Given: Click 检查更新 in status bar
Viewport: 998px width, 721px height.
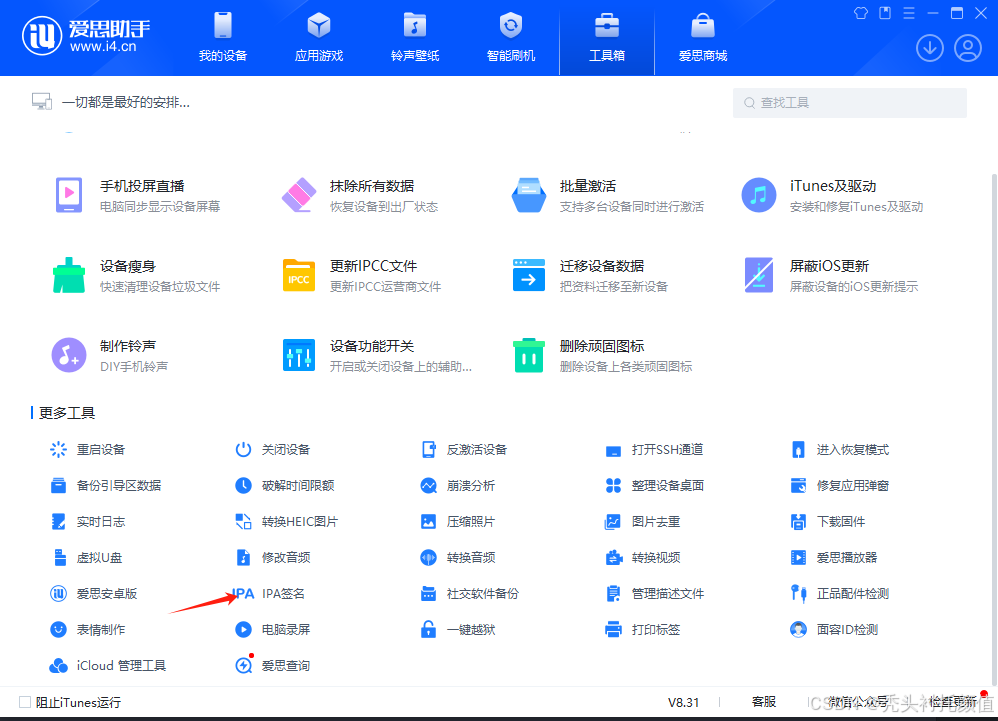Looking at the screenshot, I should click(953, 702).
